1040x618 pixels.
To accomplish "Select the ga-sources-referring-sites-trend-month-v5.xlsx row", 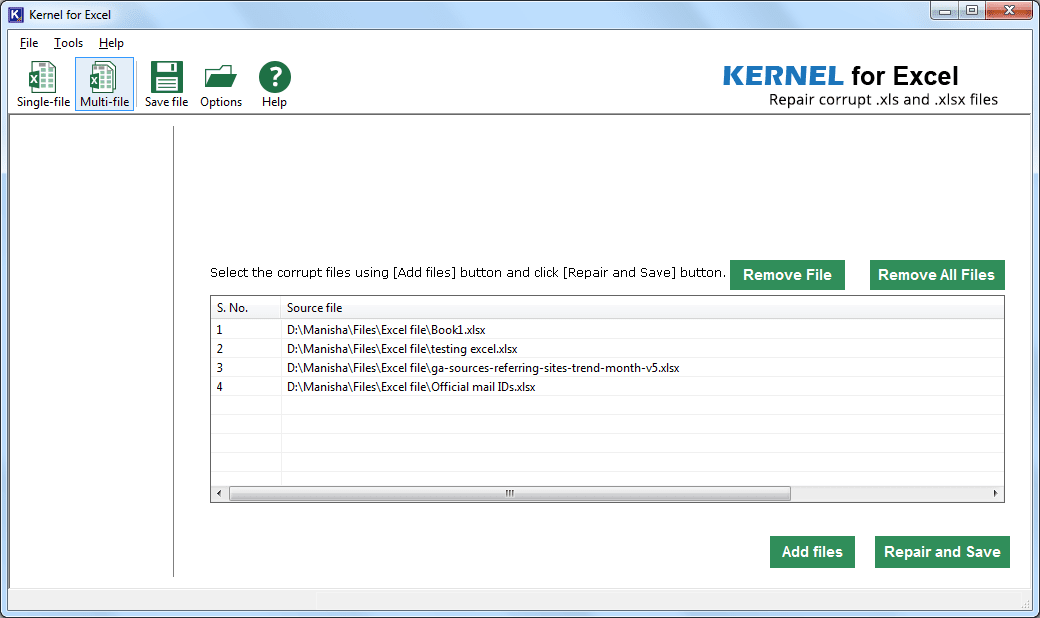I will 607,368.
